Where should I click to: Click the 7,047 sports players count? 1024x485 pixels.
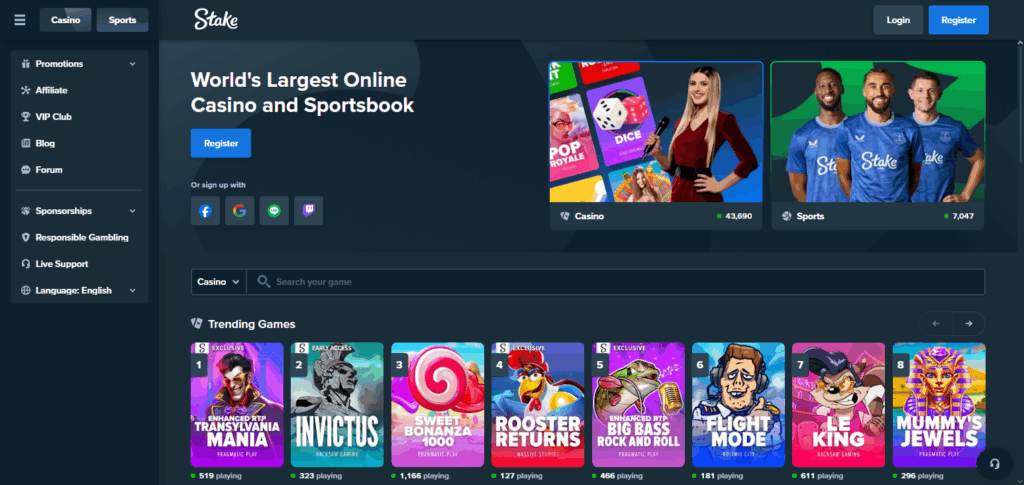pyautogui.click(x=963, y=216)
